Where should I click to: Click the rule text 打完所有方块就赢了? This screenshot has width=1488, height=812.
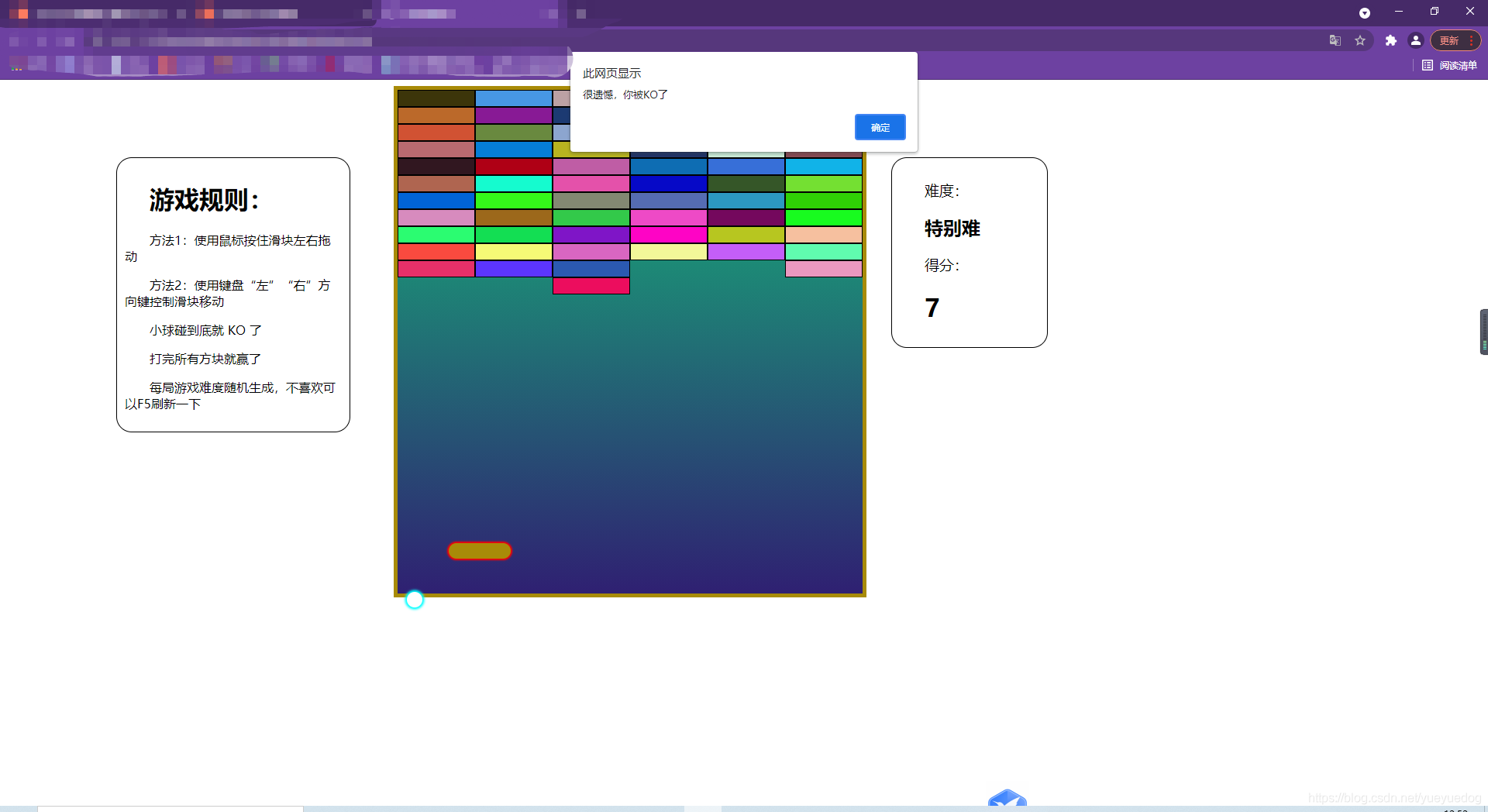(205, 359)
